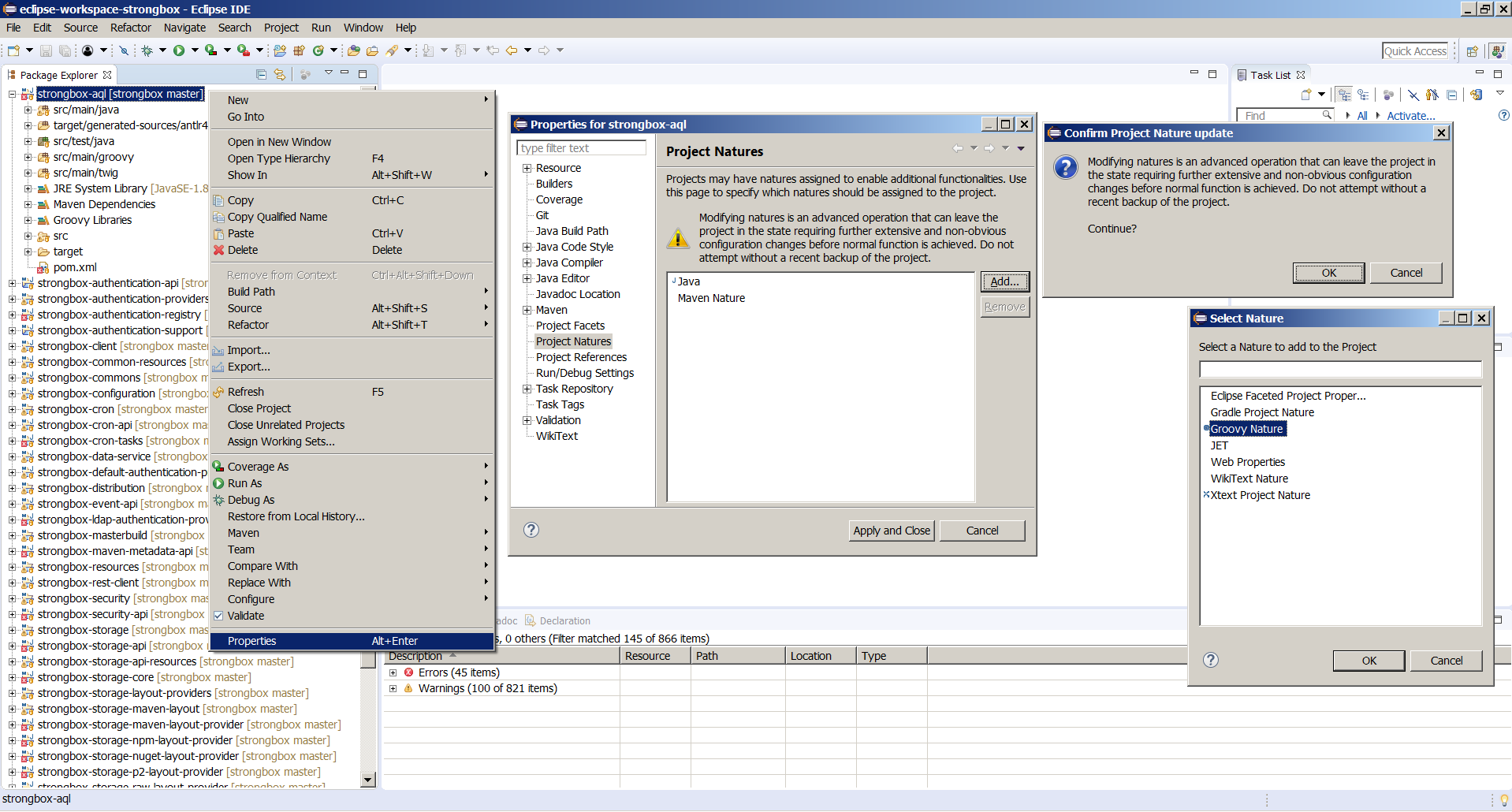Click the New Java Class toolbar icon

click(x=318, y=50)
